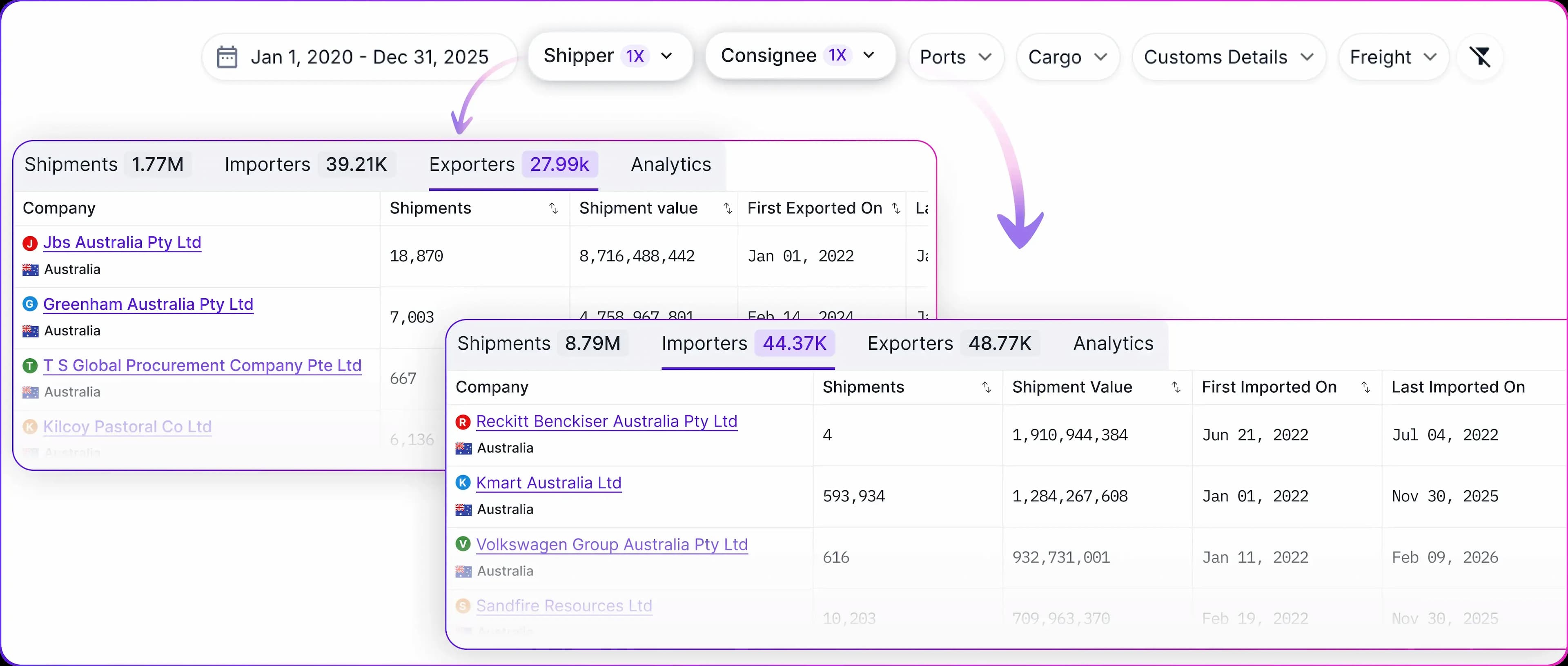Open the Shipper filter dropdown
Image resolution: width=1568 pixels, height=666 pixels.
point(609,56)
